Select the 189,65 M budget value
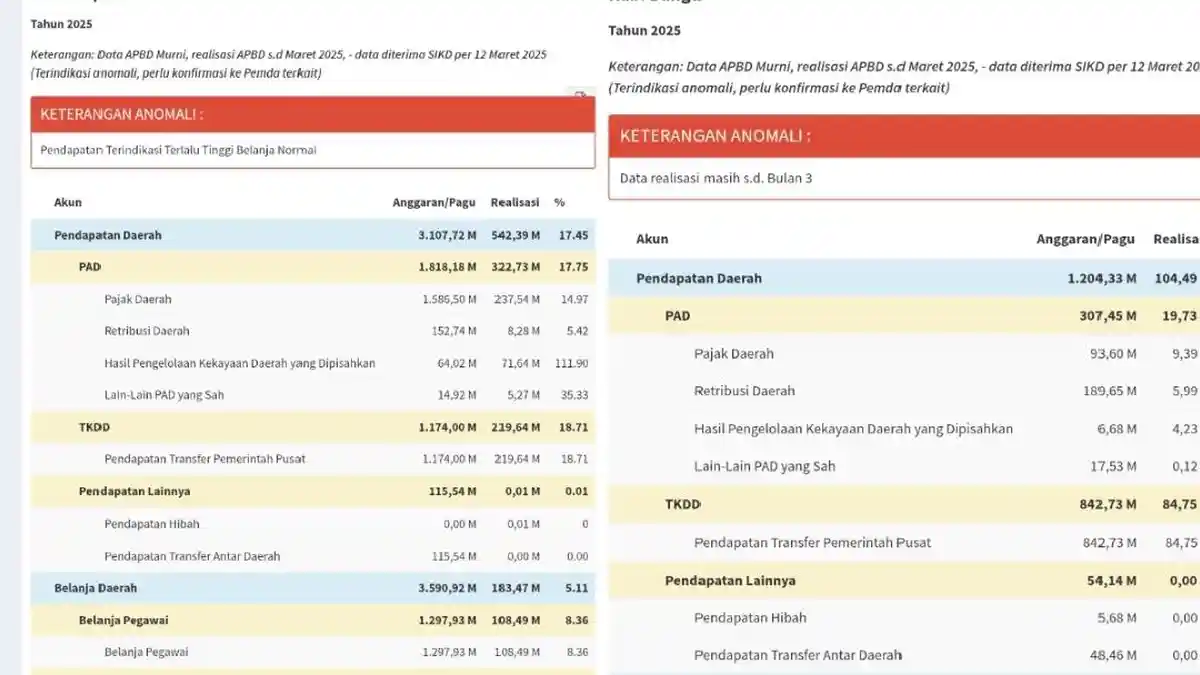The image size is (1200, 675). click(x=1109, y=391)
